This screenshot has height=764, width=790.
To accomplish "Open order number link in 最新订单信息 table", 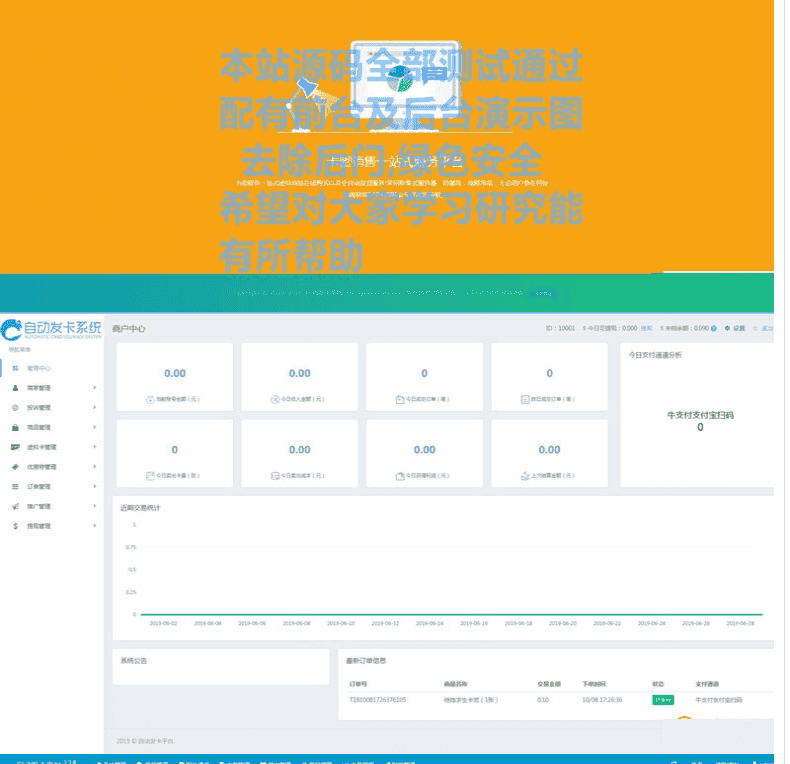I will coord(377,700).
